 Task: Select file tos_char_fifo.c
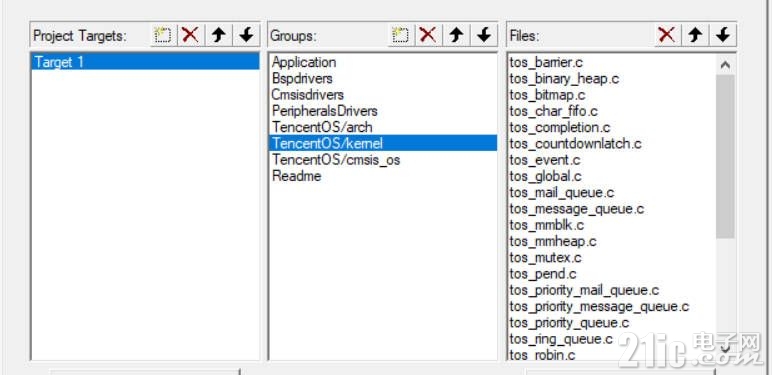pos(553,111)
